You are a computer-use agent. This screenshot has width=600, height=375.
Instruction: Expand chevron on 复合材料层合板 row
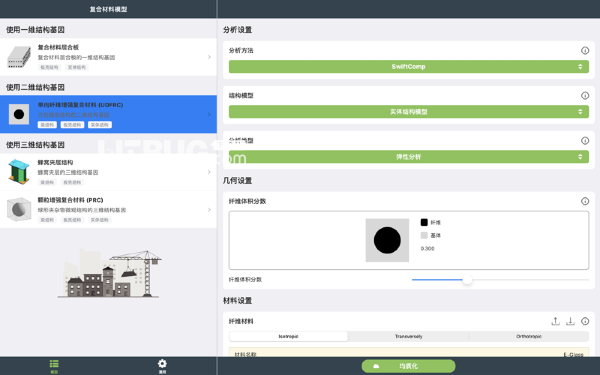tap(209, 57)
